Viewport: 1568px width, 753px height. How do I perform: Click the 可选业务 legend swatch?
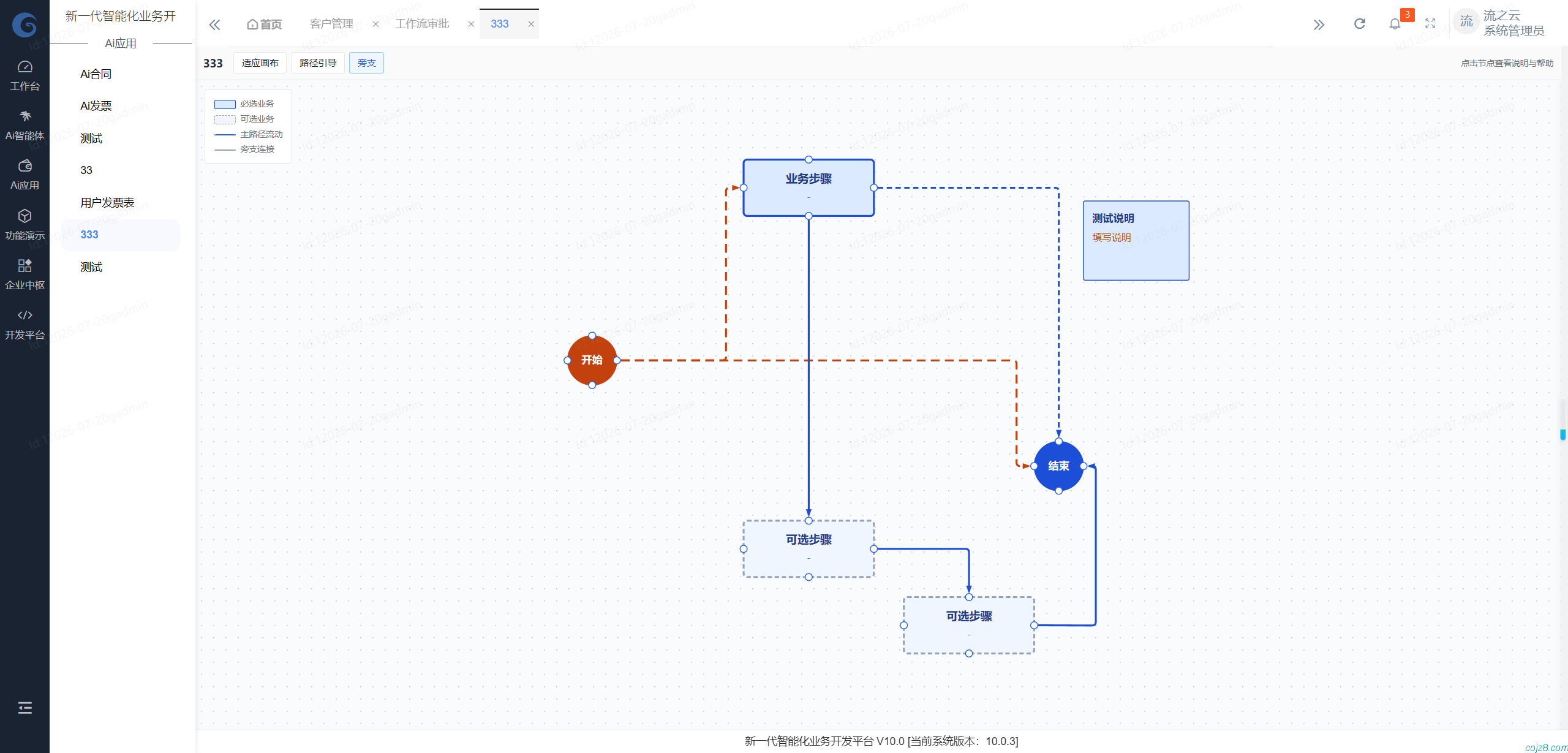[x=225, y=119]
